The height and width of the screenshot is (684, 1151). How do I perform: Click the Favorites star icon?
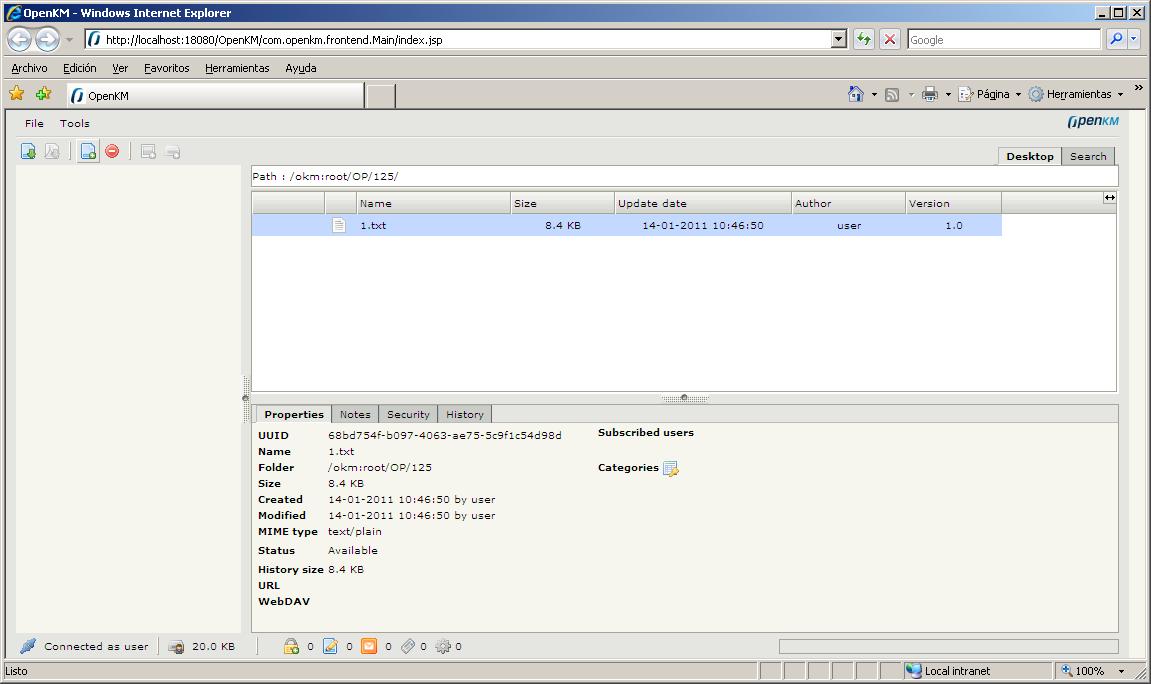[x=17, y=93]
